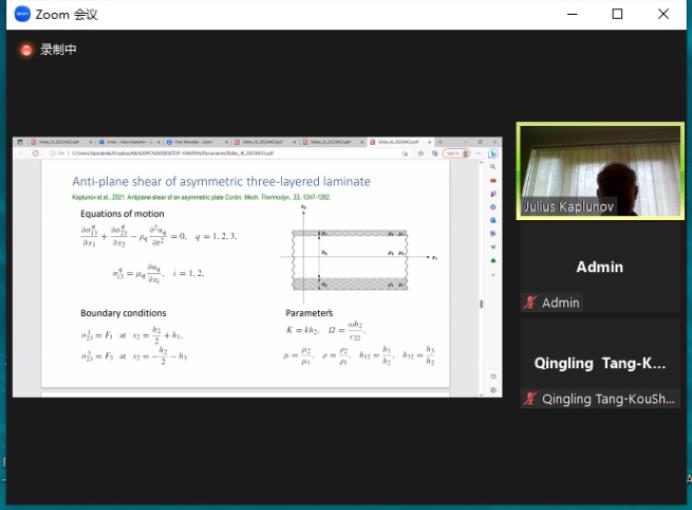Select Julius Kaplunov's video thumbnail
Screen dimensions: 692x510
click(x=598, y=170)
